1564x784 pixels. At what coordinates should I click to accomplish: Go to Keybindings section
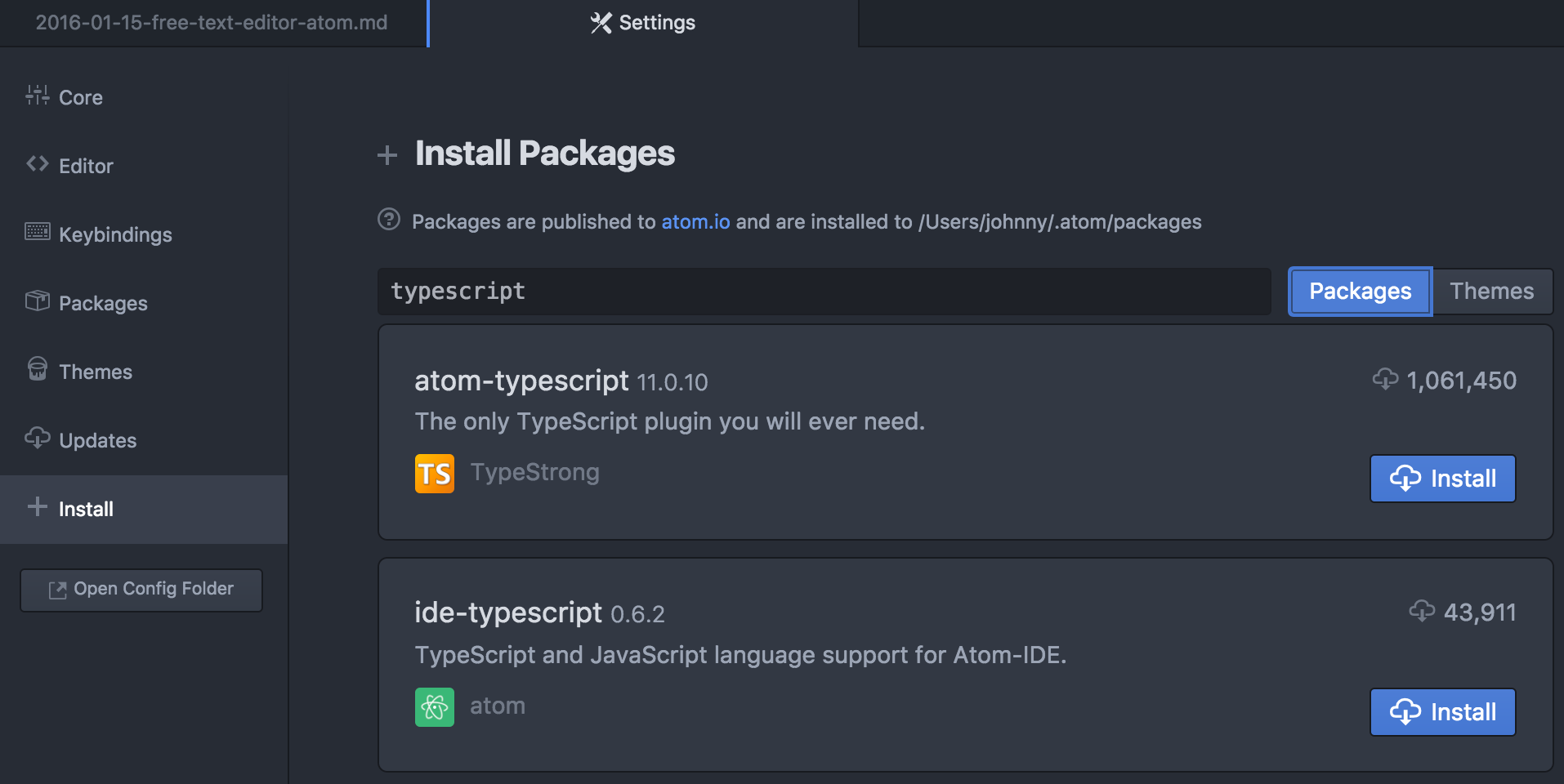coord(144,234)
